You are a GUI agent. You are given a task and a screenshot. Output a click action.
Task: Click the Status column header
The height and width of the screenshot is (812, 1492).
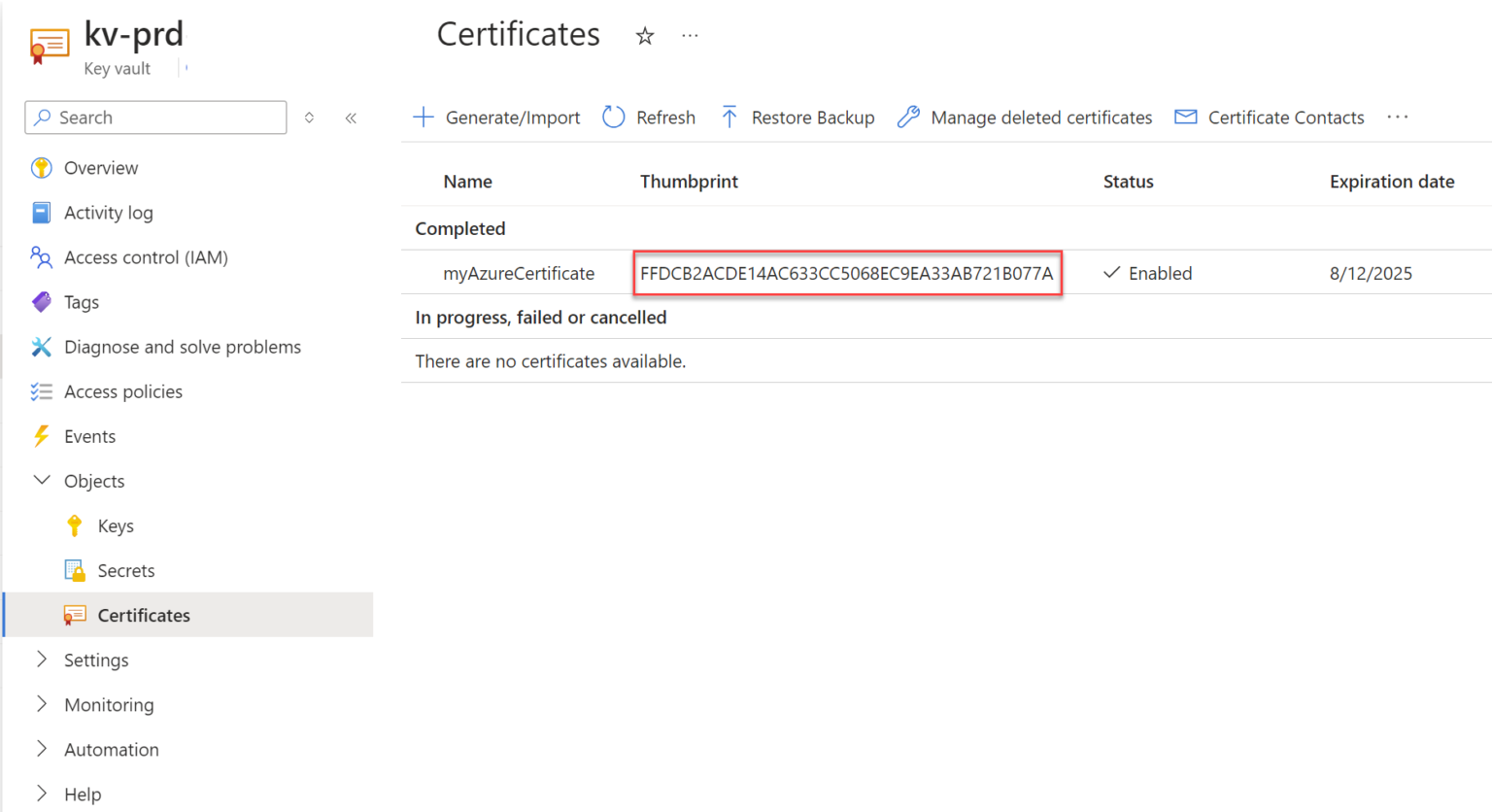tap(1129, 182)
